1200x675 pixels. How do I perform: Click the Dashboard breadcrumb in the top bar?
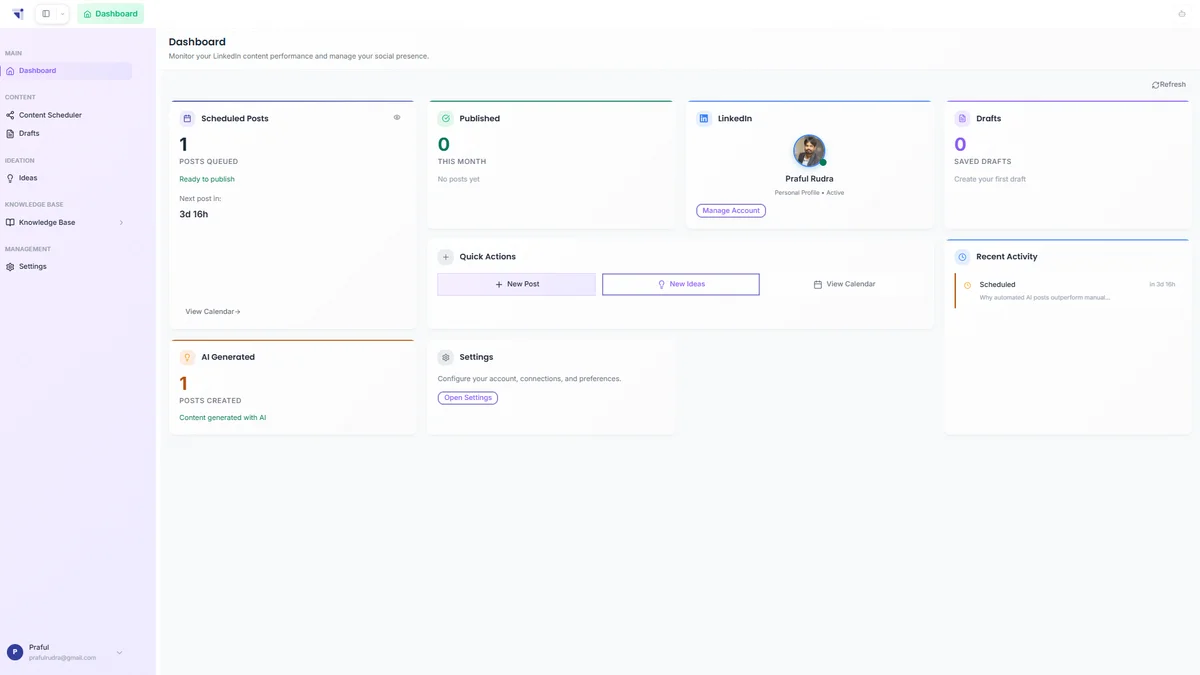[x=110, y=13]
